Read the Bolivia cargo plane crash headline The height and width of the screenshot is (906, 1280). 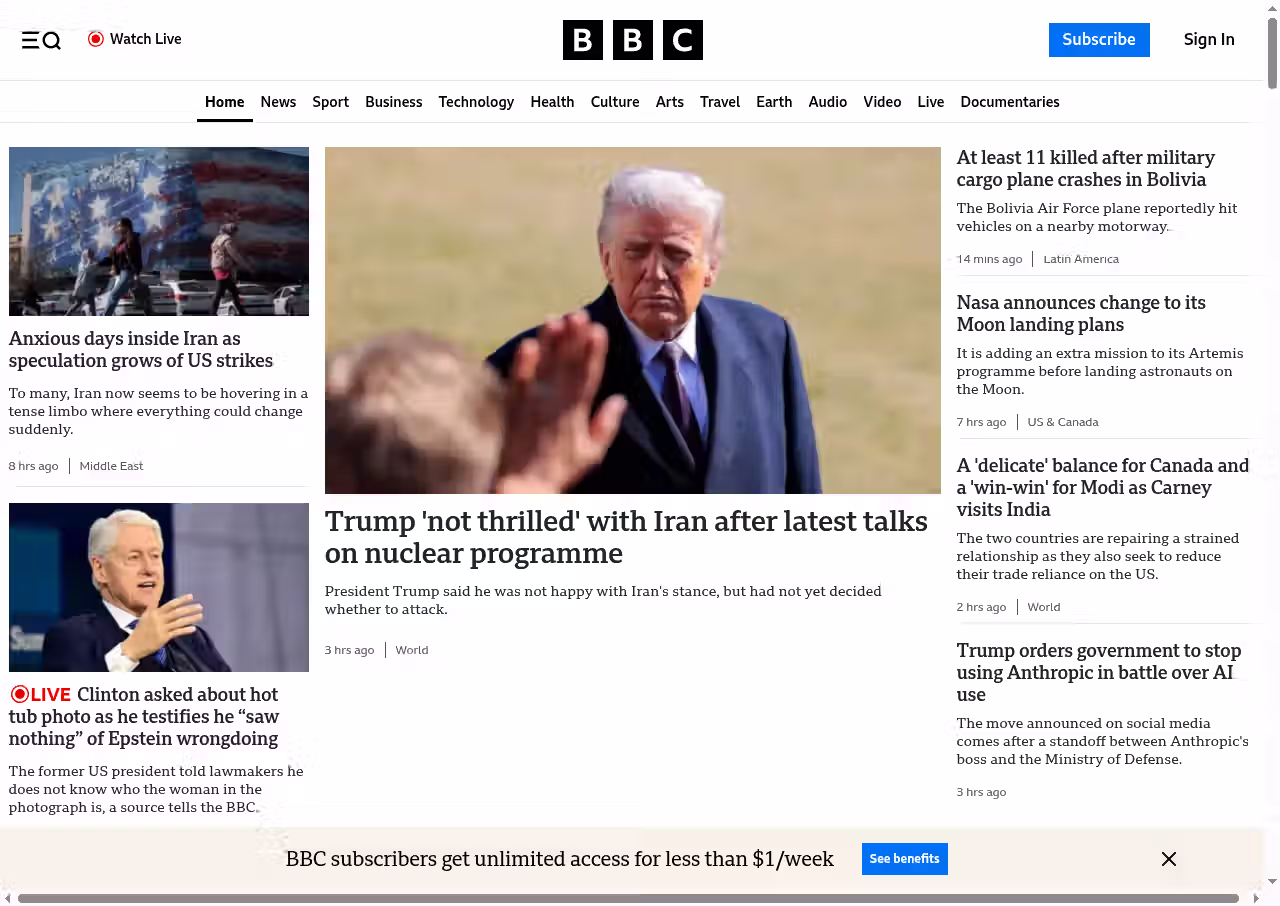(x=1085, y=169)
